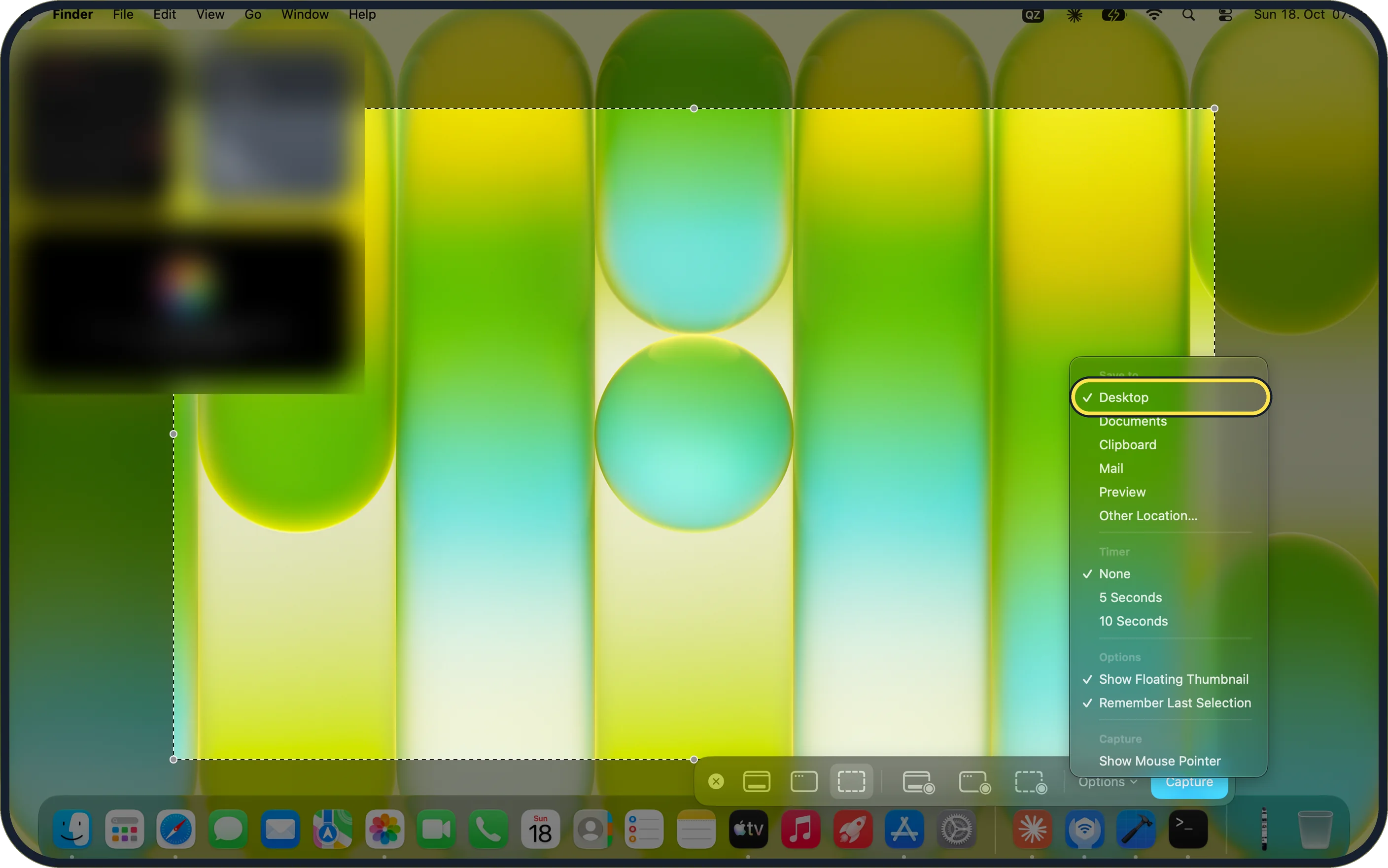Open the Help menu
1388x868 pixels.
click(362, 14)
